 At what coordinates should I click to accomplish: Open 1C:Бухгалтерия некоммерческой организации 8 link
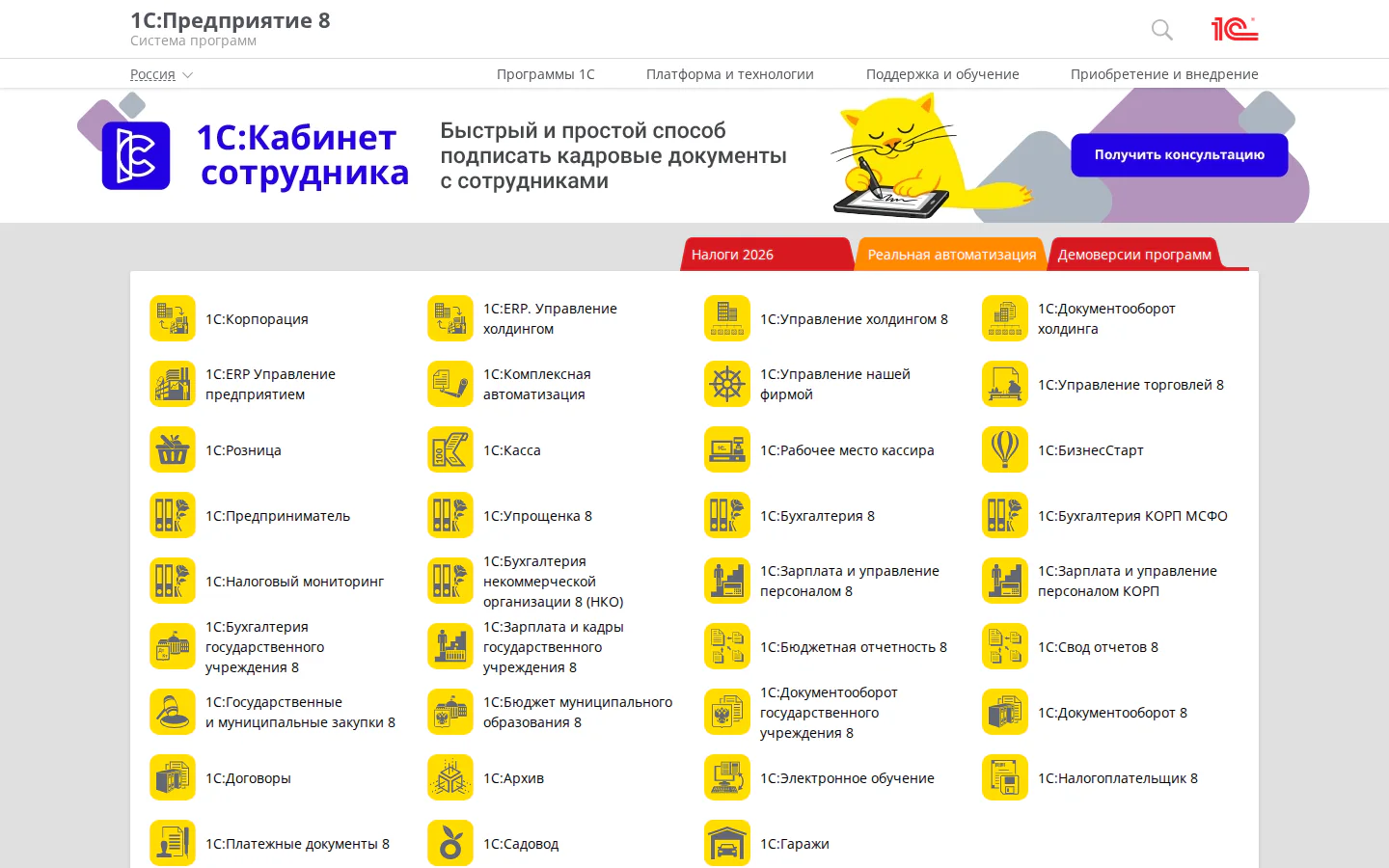553,581
